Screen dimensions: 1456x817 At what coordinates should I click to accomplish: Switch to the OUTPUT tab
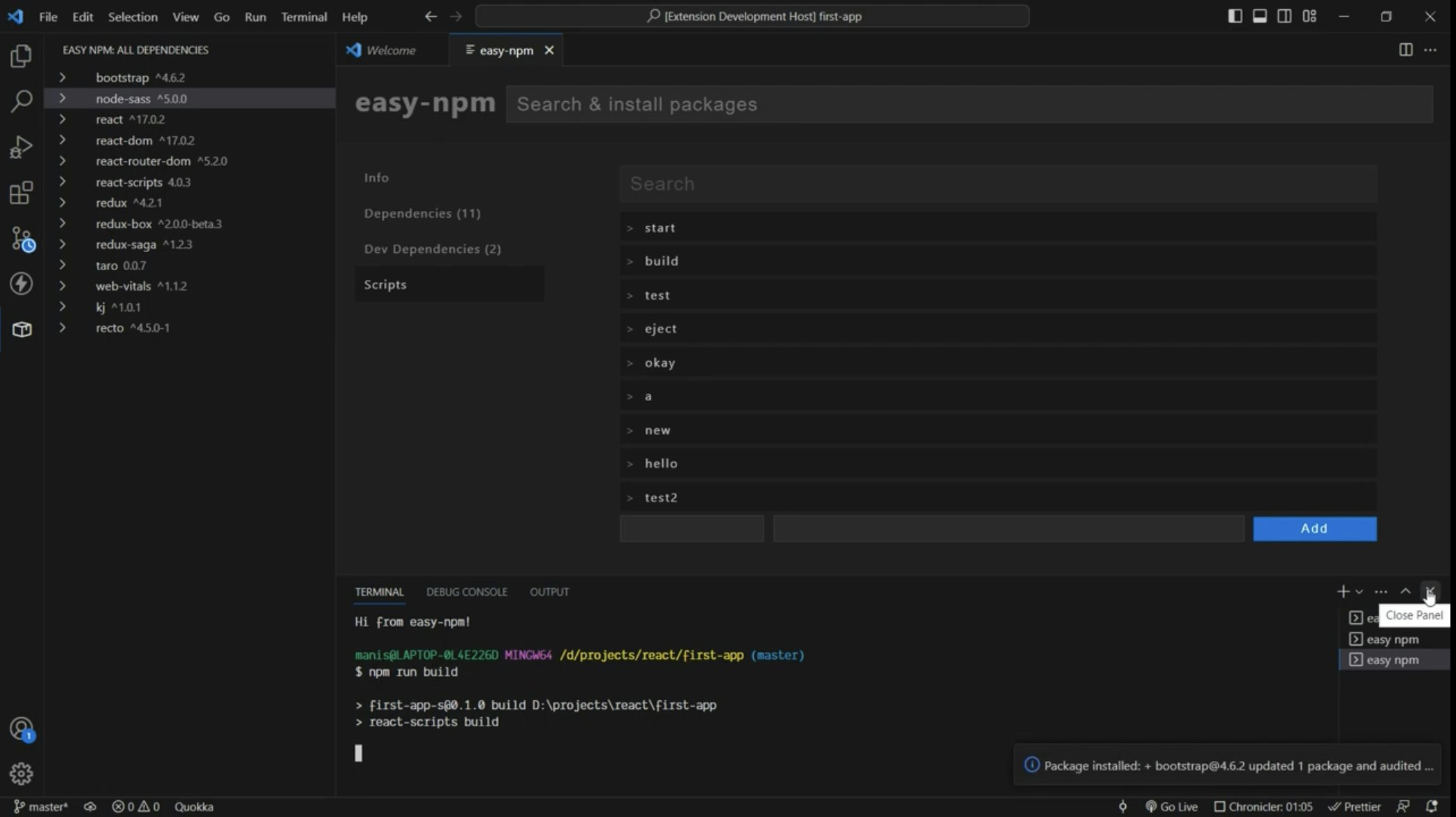click(x=549, y=592)
